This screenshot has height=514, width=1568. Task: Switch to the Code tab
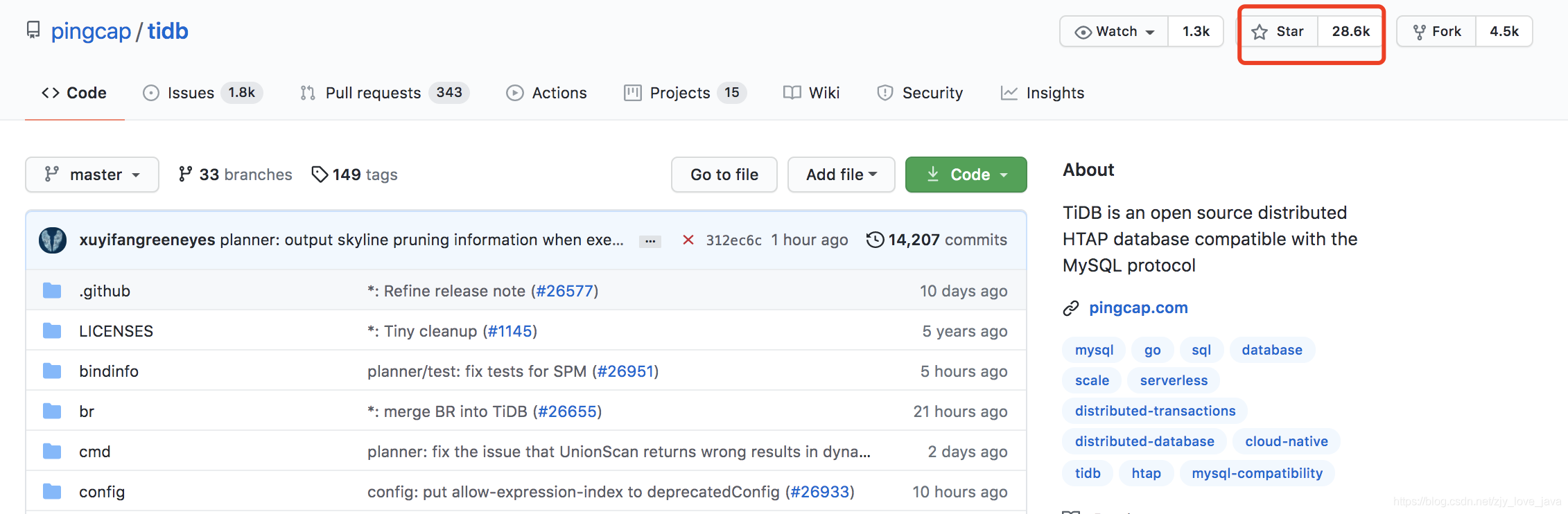[x=74, y=93]
